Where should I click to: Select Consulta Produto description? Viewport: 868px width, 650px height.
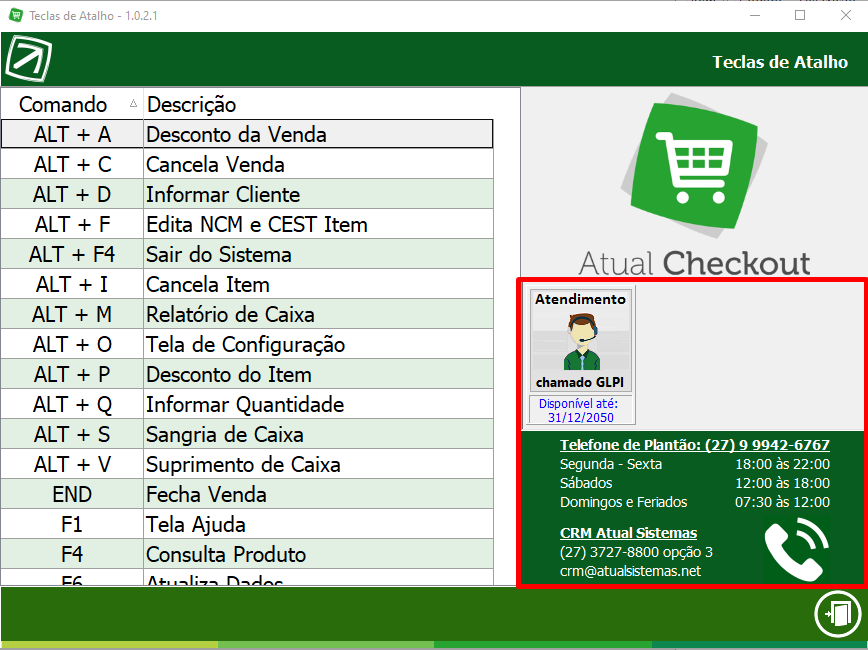pos(318,554)
